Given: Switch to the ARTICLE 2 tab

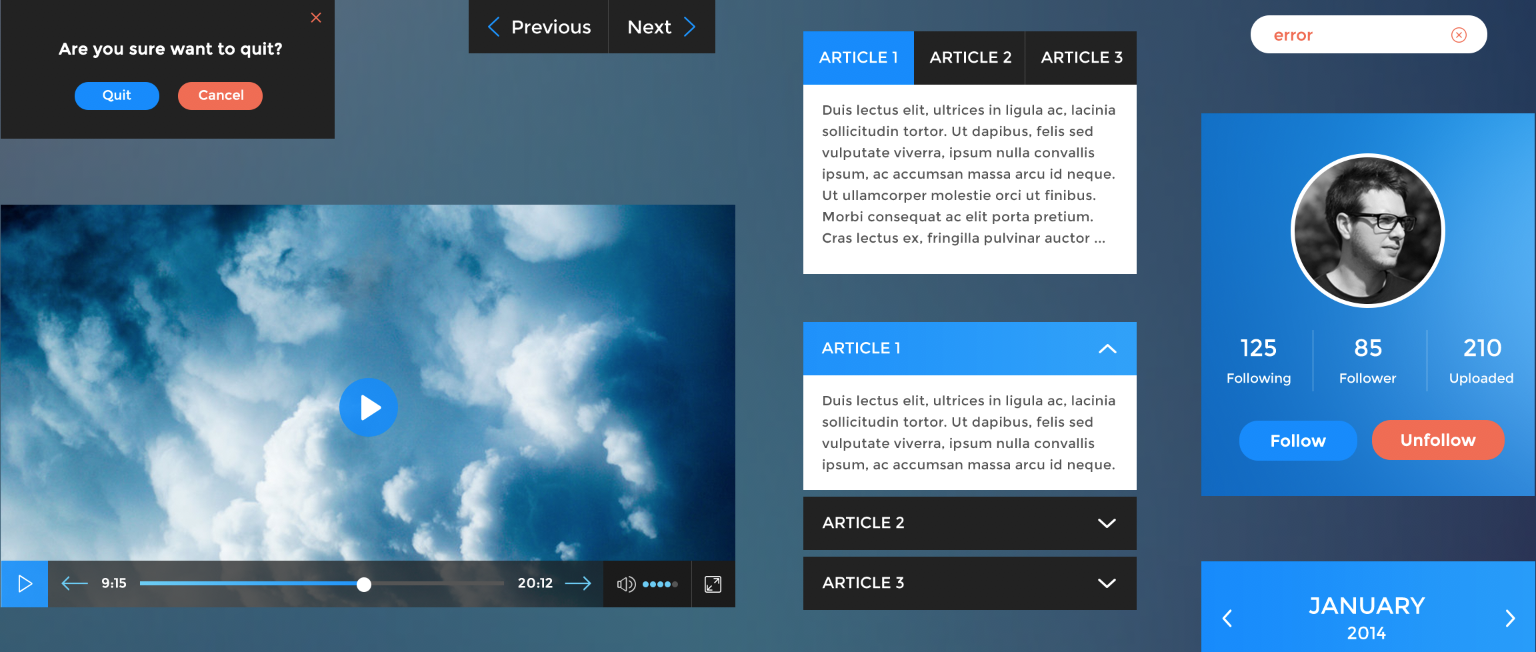Looking at the screenshot, I should [970, 58].
